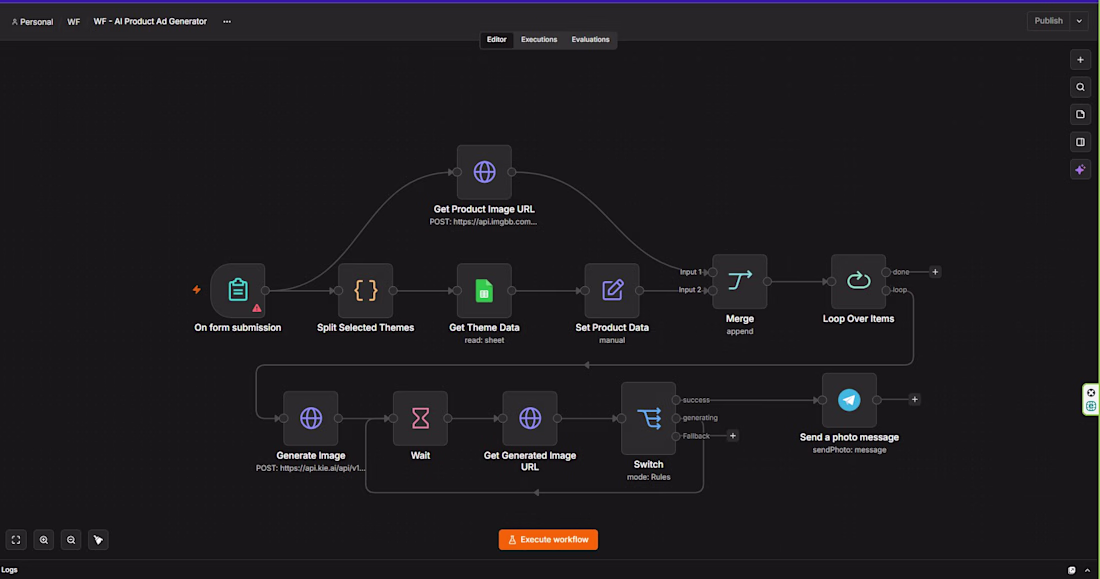This screenshot has width=1100, height=579.
Task: Open the Evaluations tab
Action: (590, 40)
